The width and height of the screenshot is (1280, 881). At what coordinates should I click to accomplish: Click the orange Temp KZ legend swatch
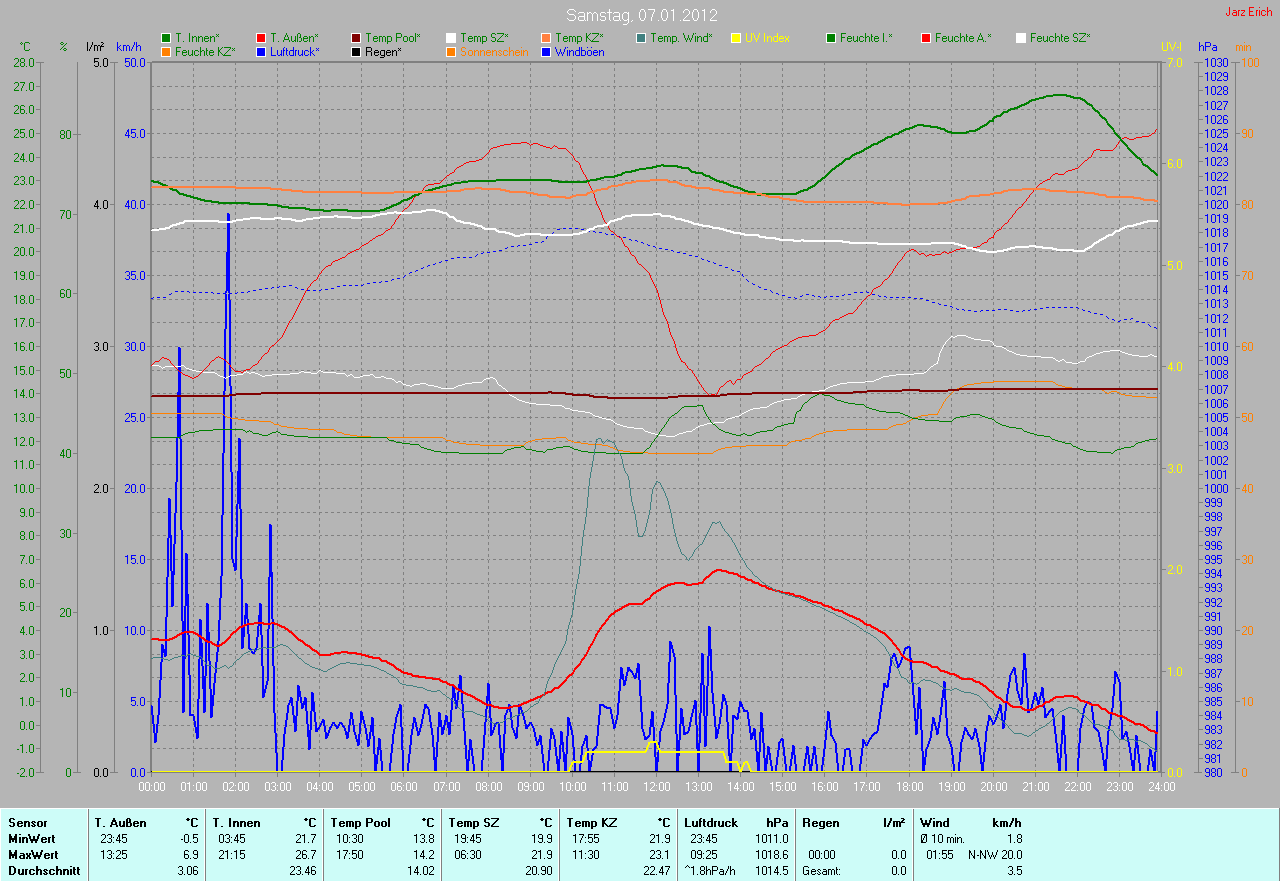[546, 38]
